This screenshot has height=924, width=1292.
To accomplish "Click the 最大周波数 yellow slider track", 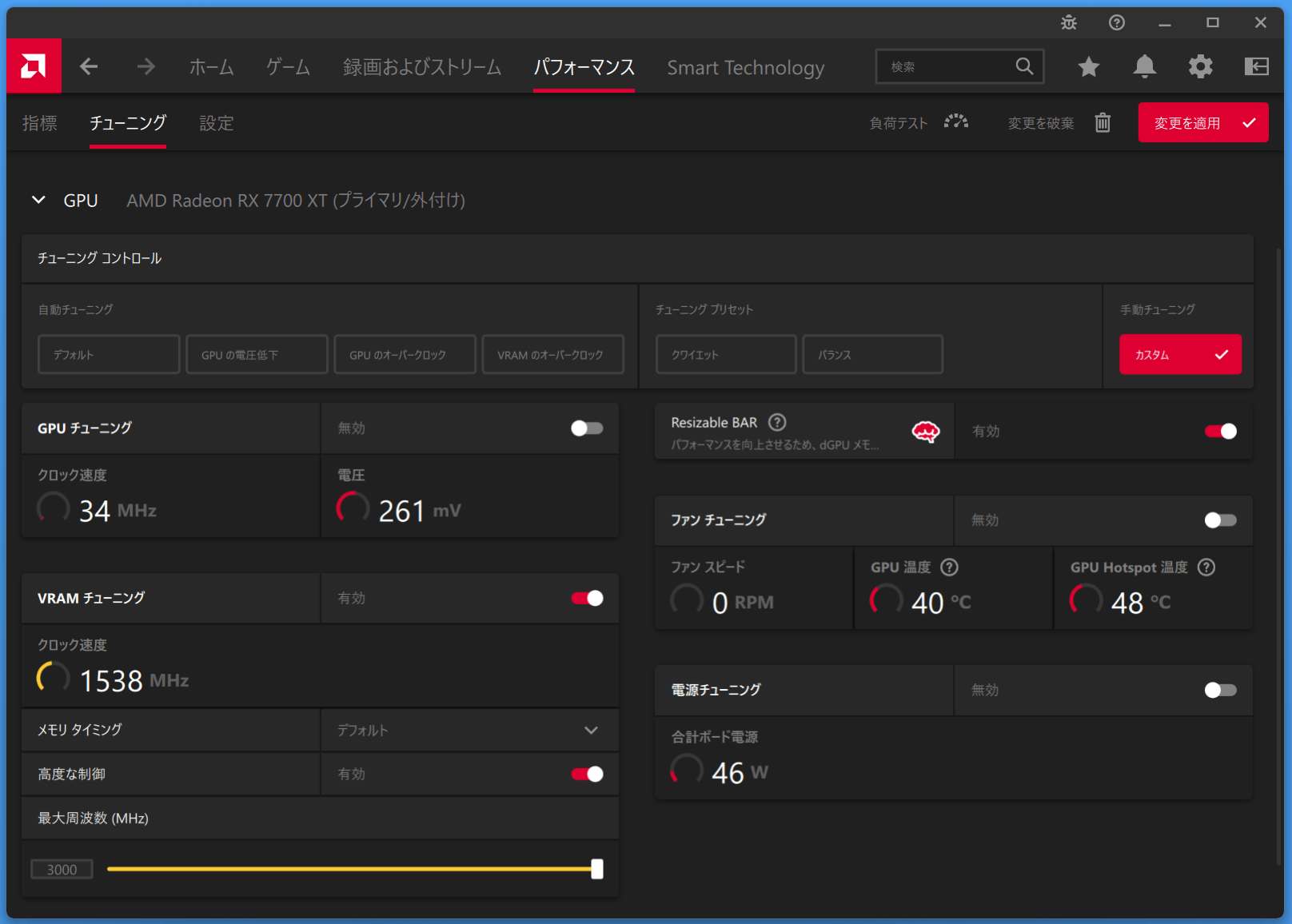I will [x=349, y=869].
